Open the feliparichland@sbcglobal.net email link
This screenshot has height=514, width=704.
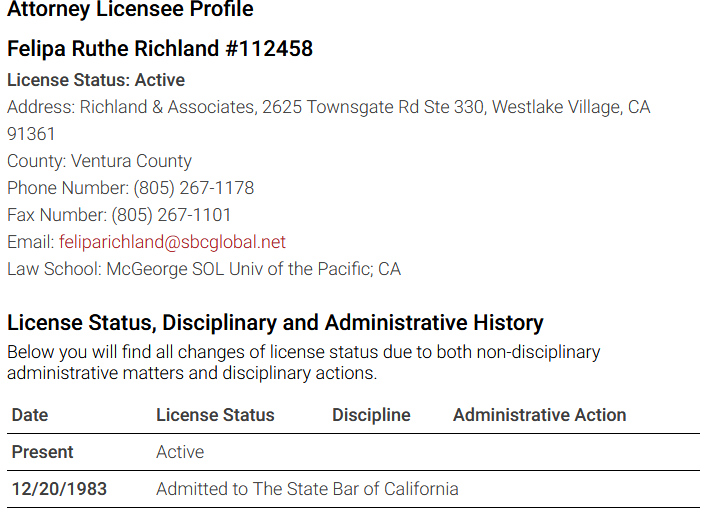coord(172,242)
